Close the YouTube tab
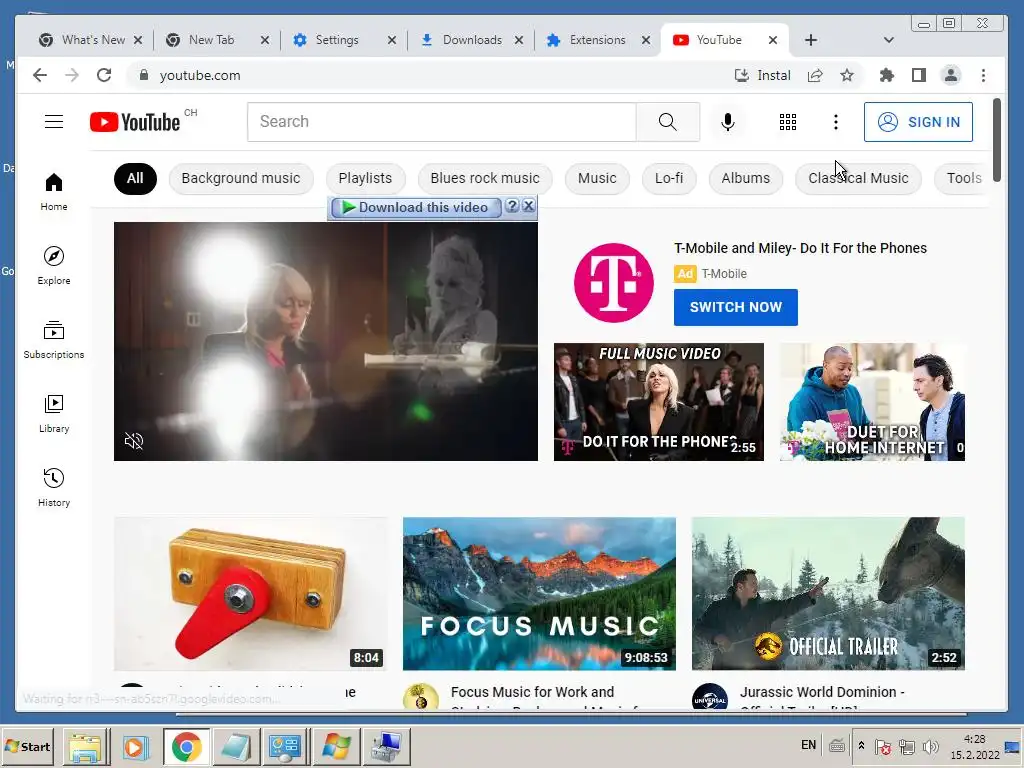The image size is (1024, 768). tap(773, 40)
